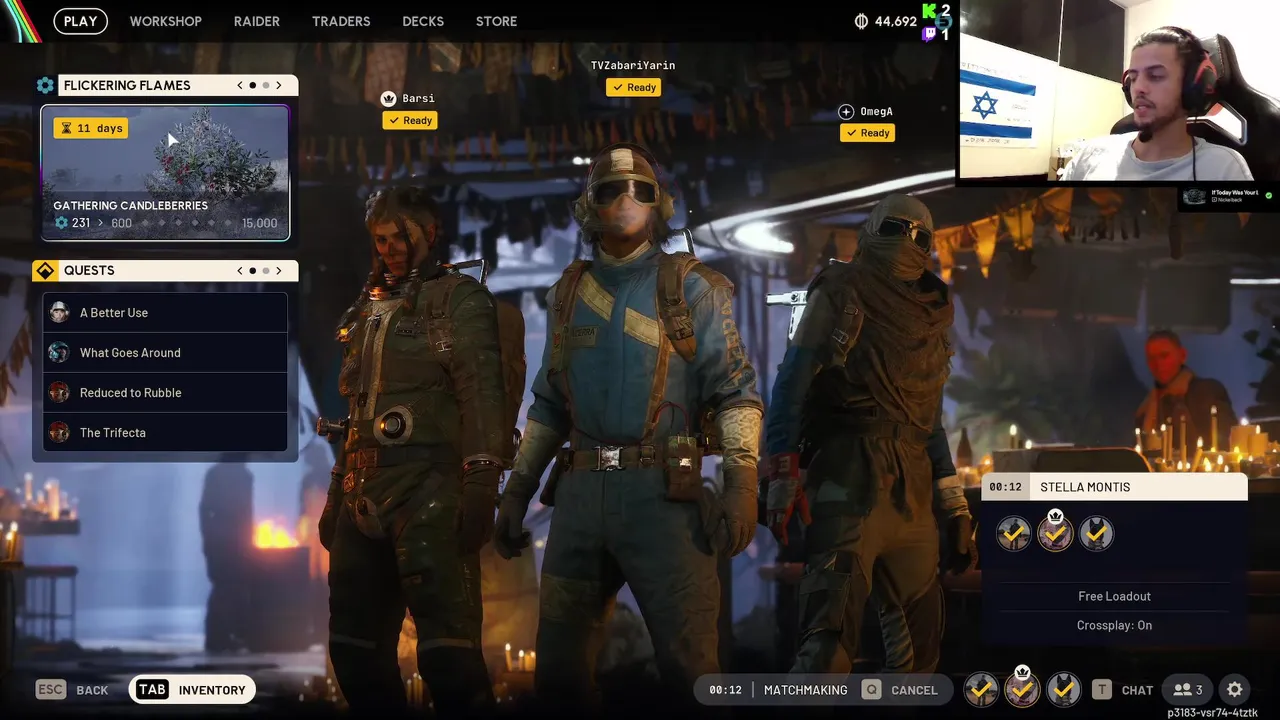Click the Flickering Flames event gear icon
The image size is (1280, 720).
click(45, 86)
